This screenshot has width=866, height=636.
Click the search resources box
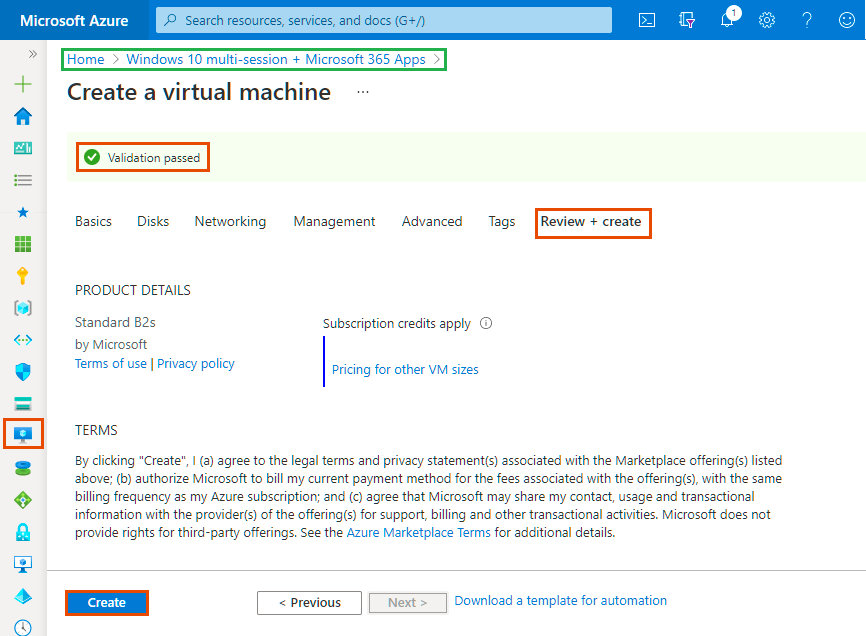(x=384, y=20)
